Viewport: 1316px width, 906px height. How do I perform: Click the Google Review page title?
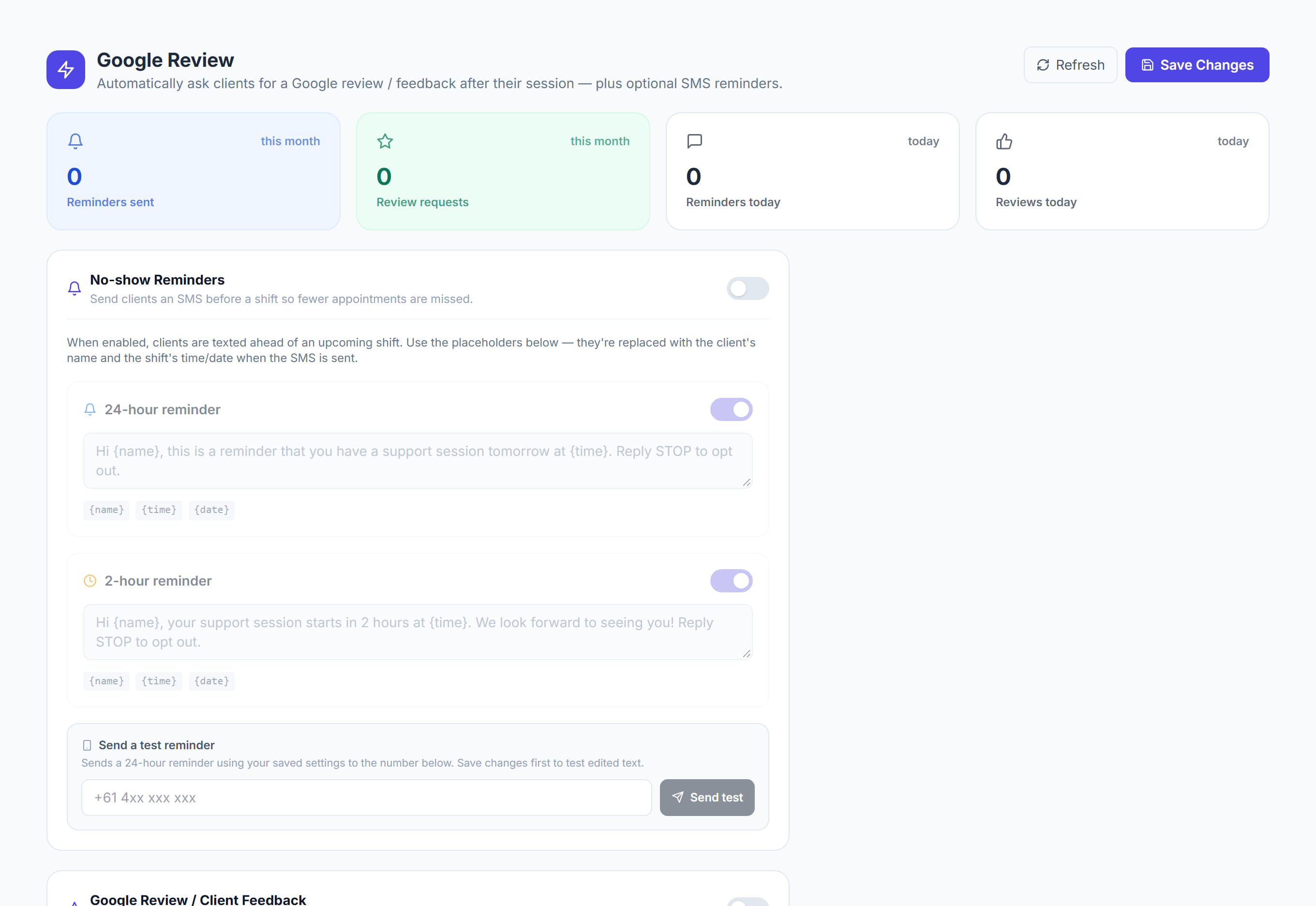pos(165,60)
